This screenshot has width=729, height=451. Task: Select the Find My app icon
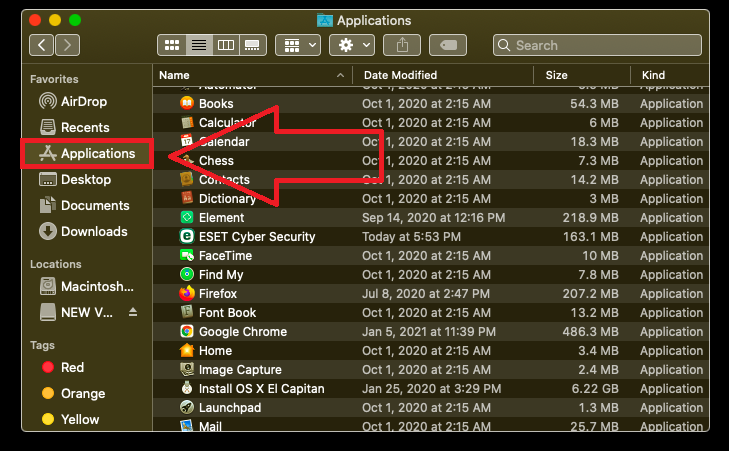187,274
